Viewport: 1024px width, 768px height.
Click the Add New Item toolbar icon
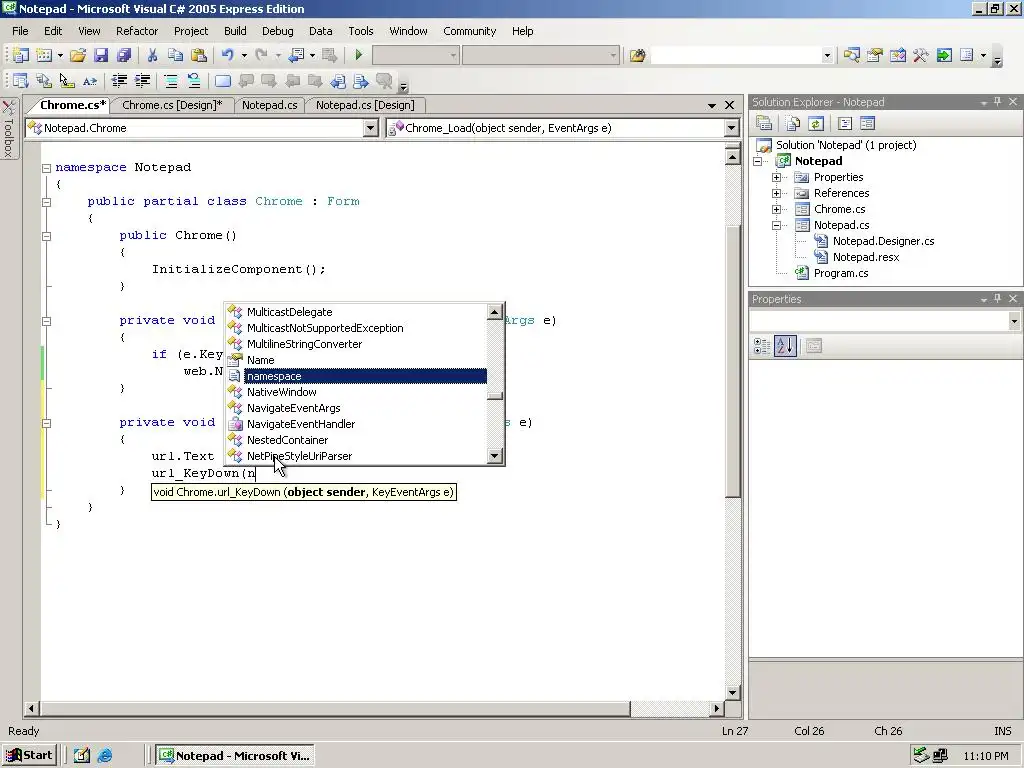(44, 56)
